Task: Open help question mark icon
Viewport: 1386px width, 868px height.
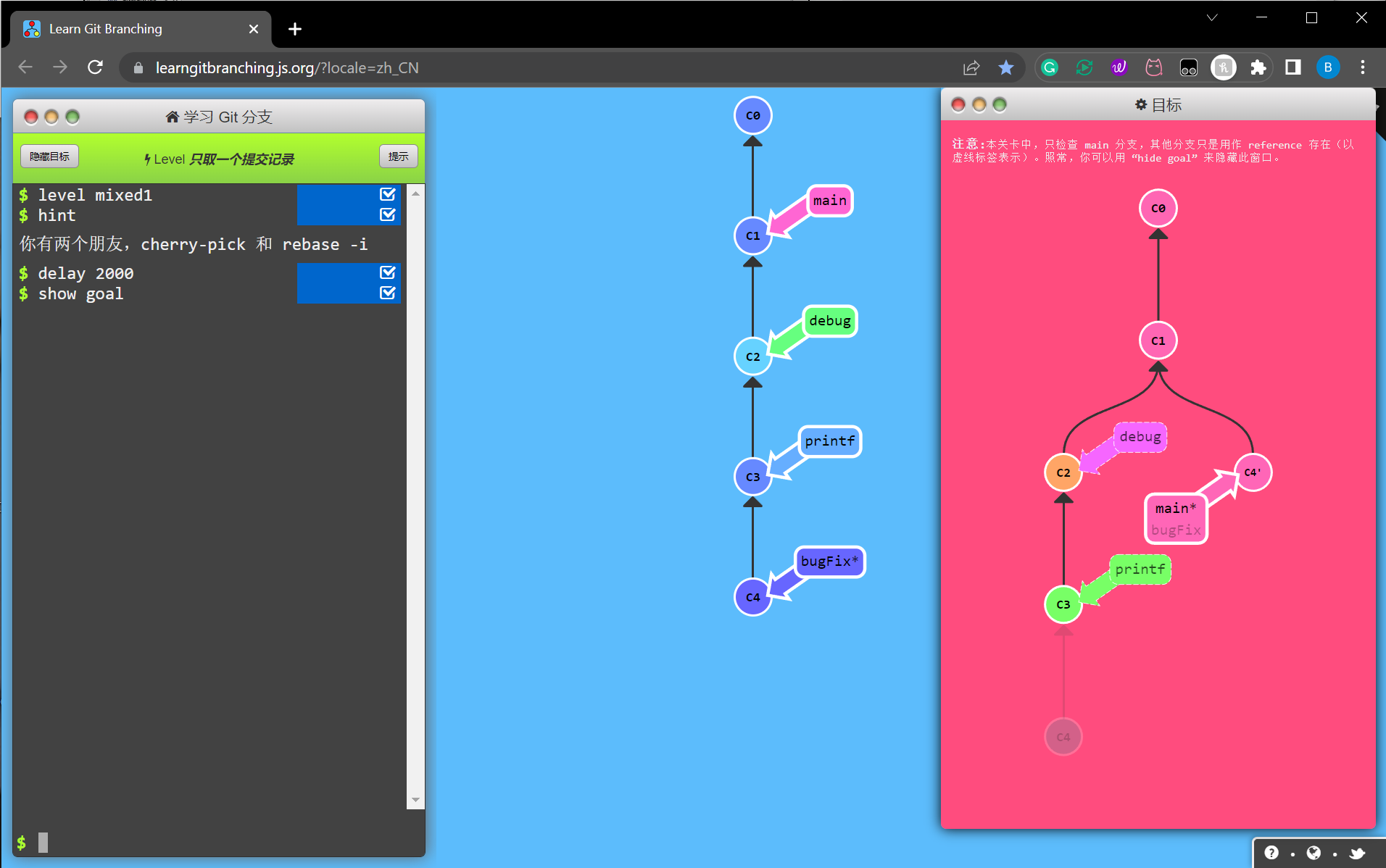Action: click(1271, 853)
